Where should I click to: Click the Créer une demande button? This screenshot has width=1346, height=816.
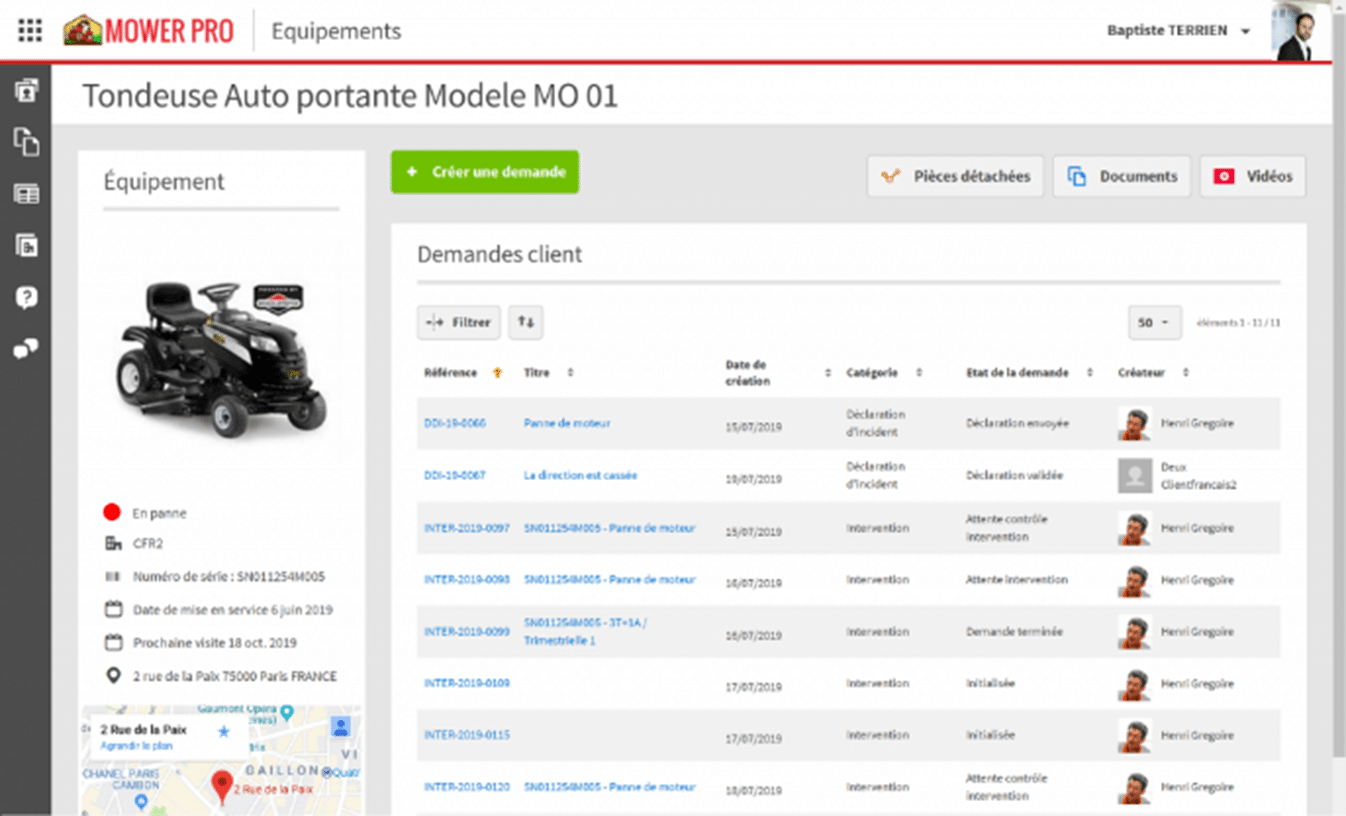pyautogui.click(x=485, y=172)
